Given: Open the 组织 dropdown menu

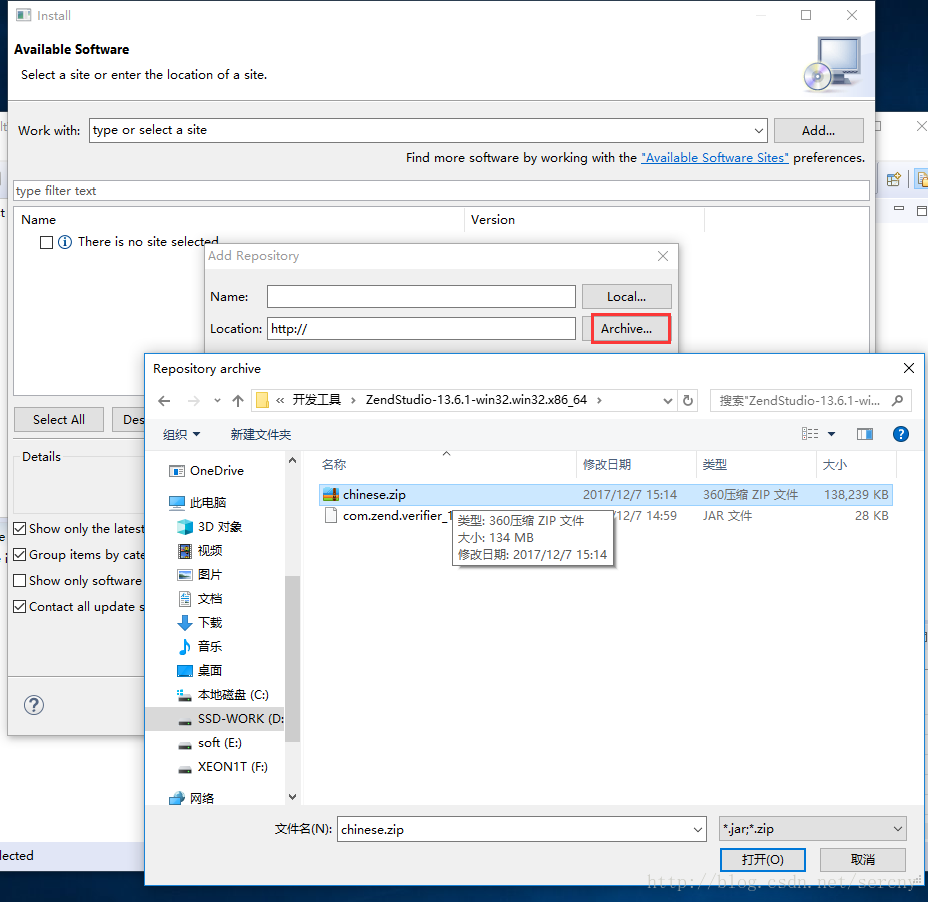Looking at the screenshot, I should [x=182, y=434].
